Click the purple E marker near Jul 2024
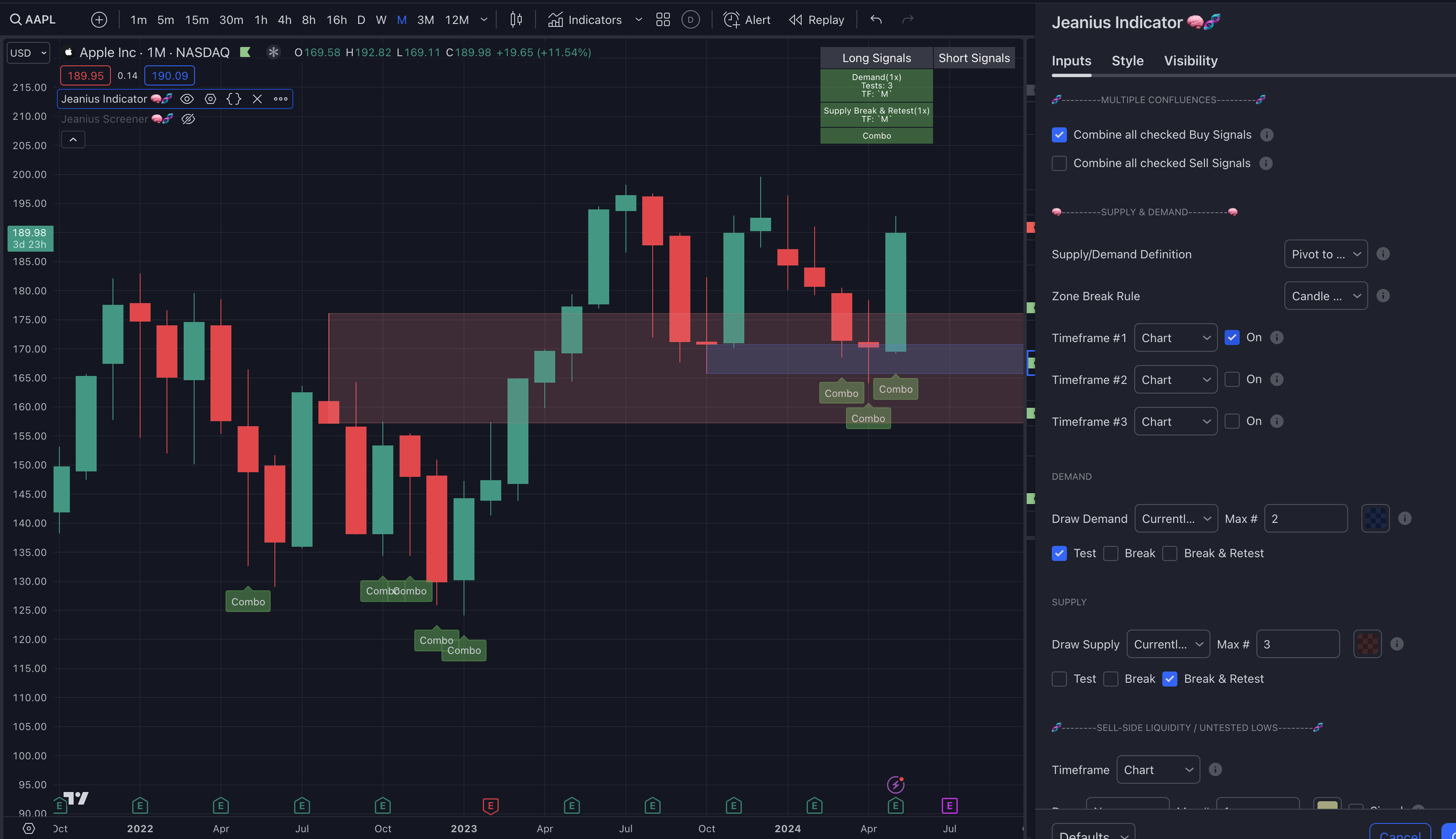Screen dimensions: 1456x839 tap(949, 806)
